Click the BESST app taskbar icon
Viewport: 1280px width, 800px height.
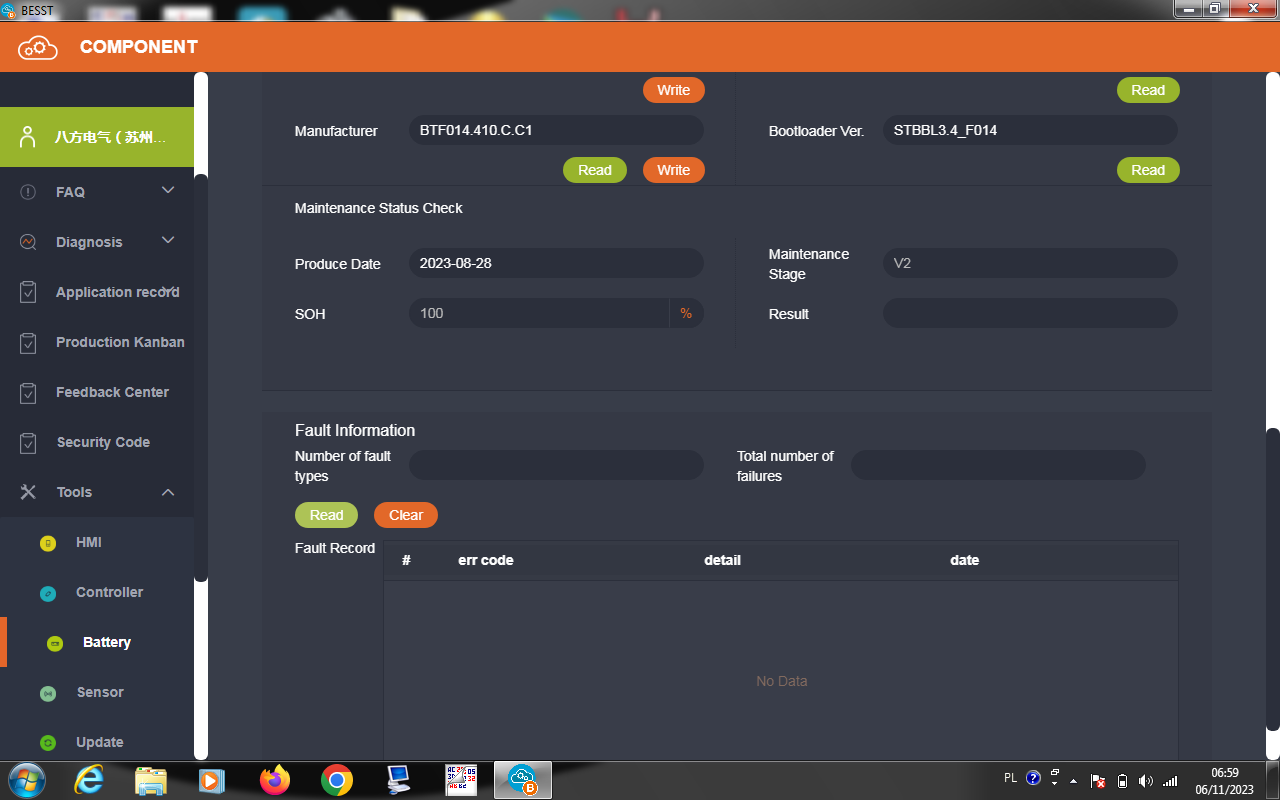click(523, 780)
